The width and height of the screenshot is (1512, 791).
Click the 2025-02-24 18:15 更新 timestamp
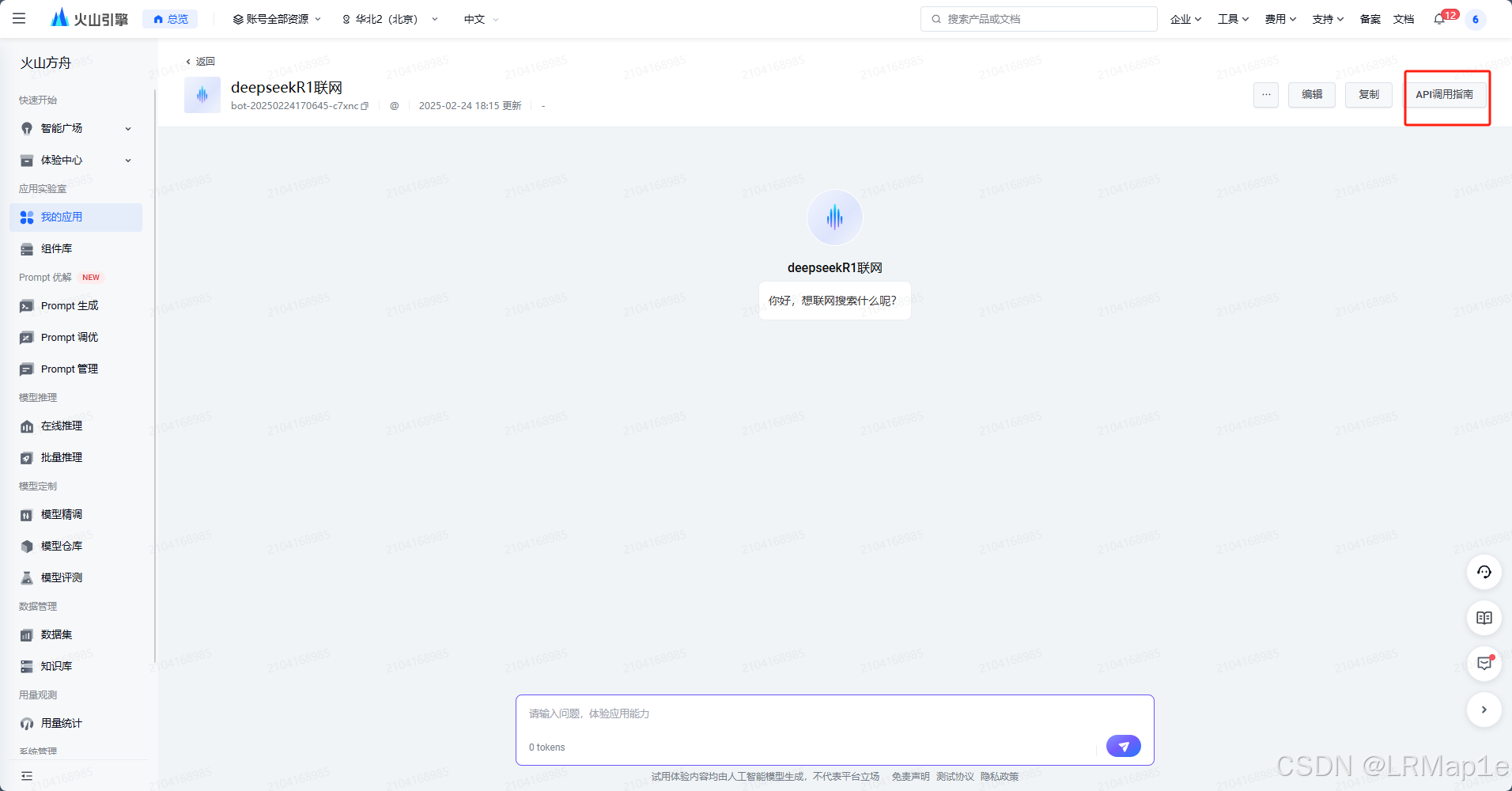(x=470, y=106)
